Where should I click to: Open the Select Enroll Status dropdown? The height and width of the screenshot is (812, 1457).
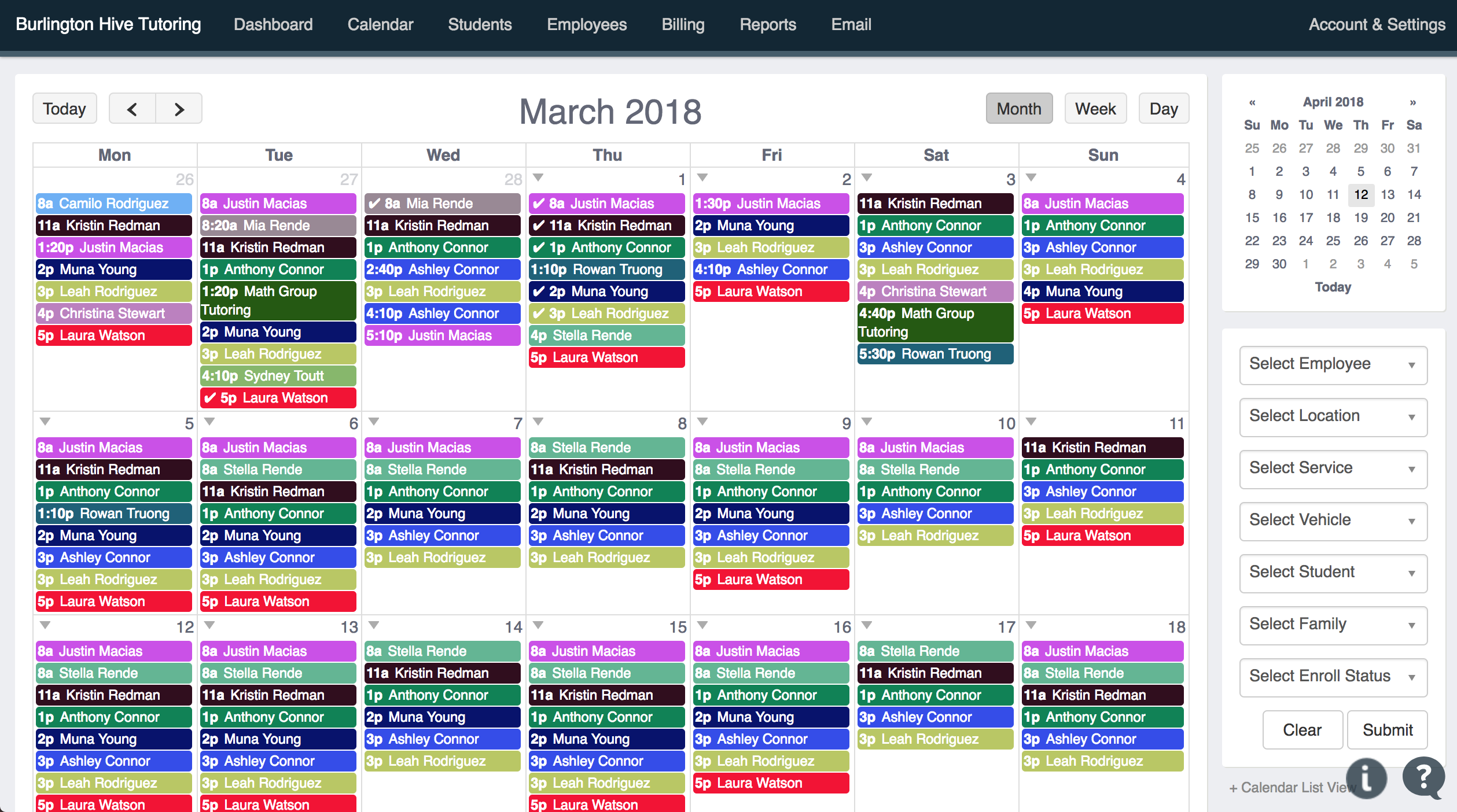(1333, 677)
